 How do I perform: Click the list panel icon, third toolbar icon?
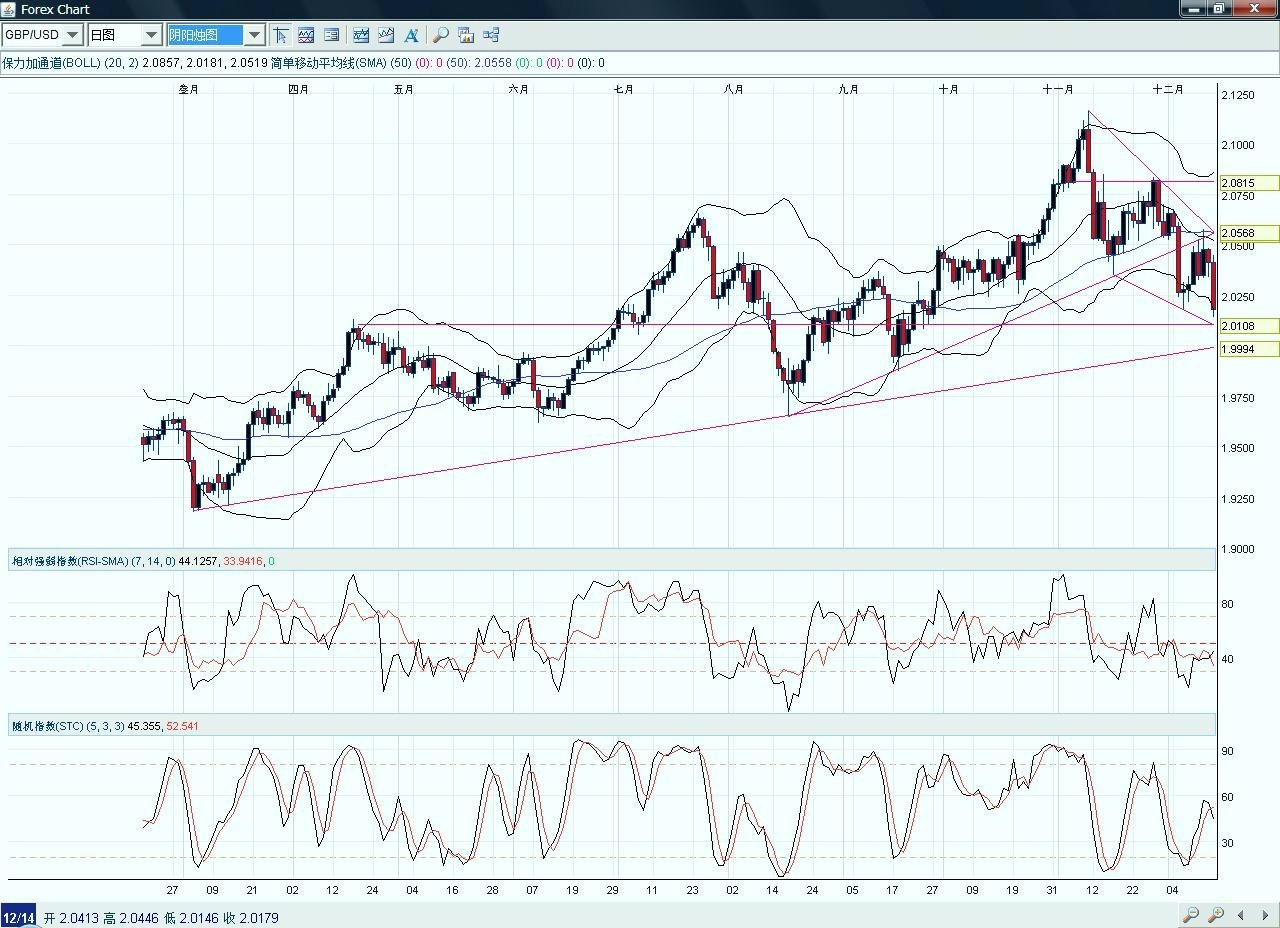click(332, 35)
